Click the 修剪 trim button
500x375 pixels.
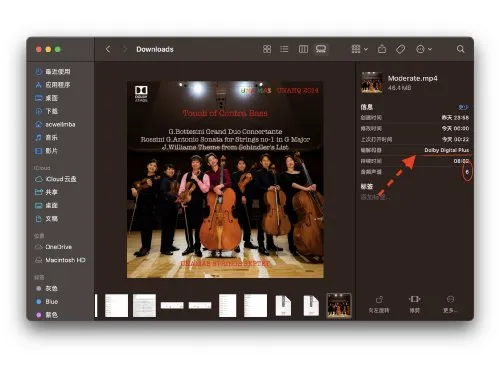pyautogui.click(x=414, y=305)
